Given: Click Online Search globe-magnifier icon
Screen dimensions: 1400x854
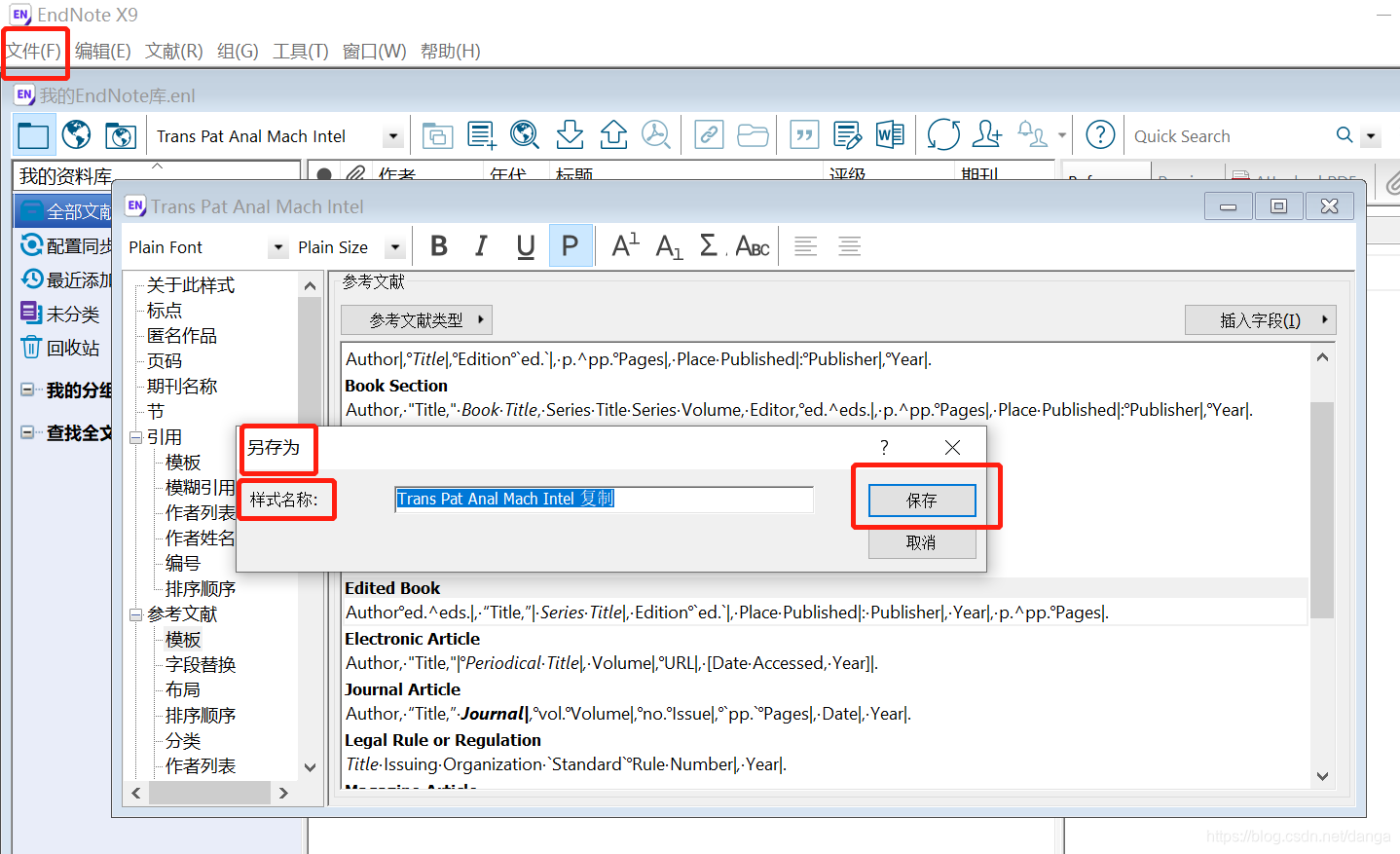Looking at the screenshot, I should click(x=525, y=135).
